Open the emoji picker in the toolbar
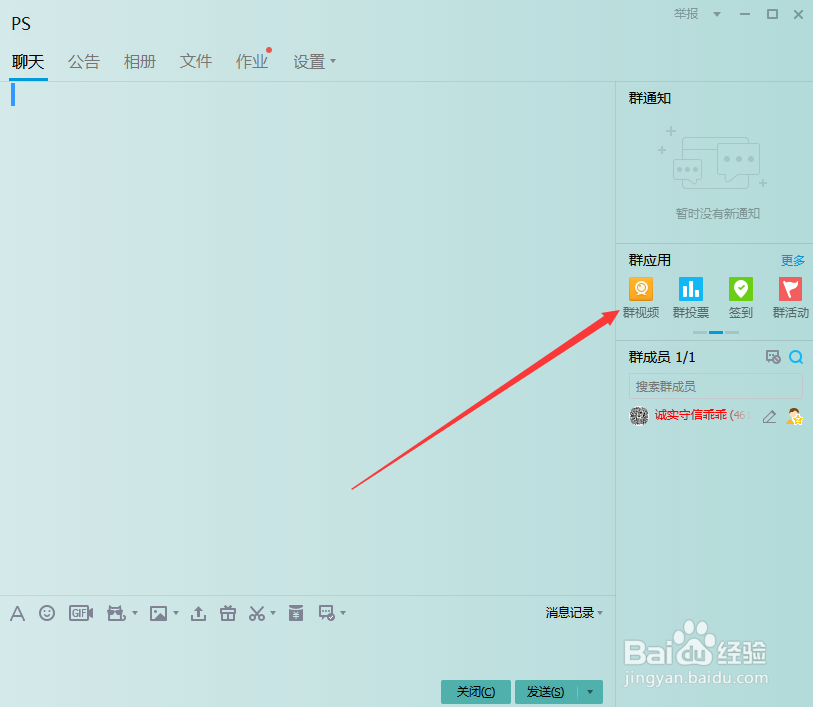Screen dimensions: 813x707 coord(46,612)
